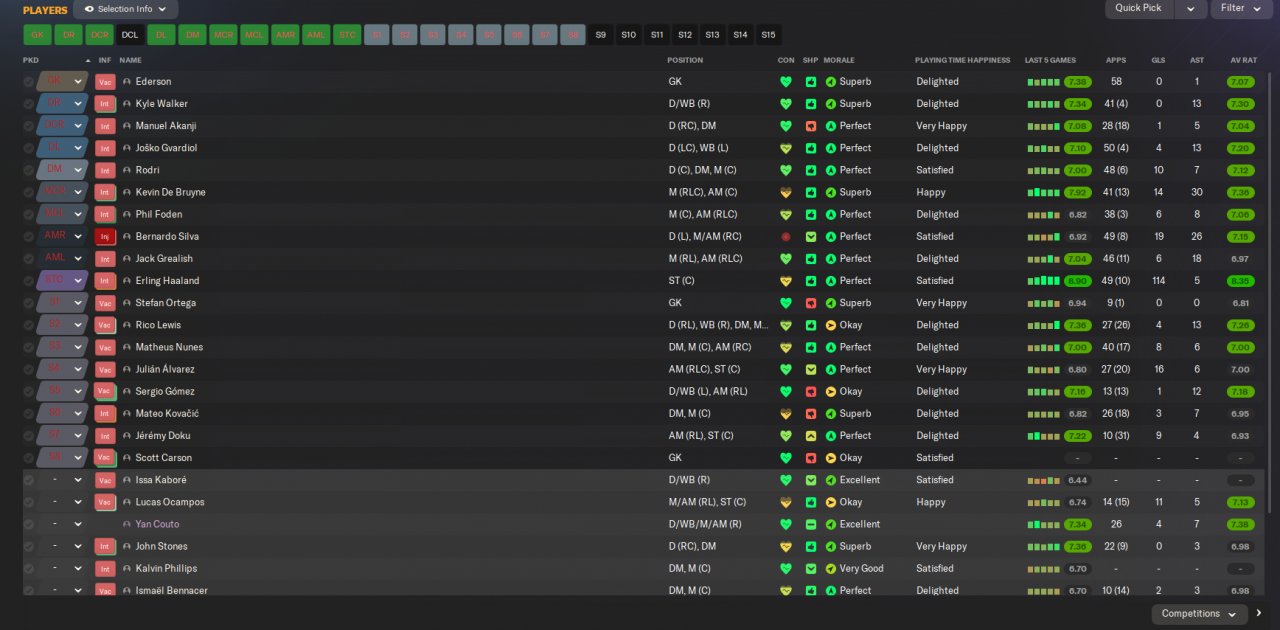Image resolution: width=1280 pixels, height=630 pixels.
Task: Toggle the pick checkbox for Erling Haaland
Action: [x=28, y=281]
